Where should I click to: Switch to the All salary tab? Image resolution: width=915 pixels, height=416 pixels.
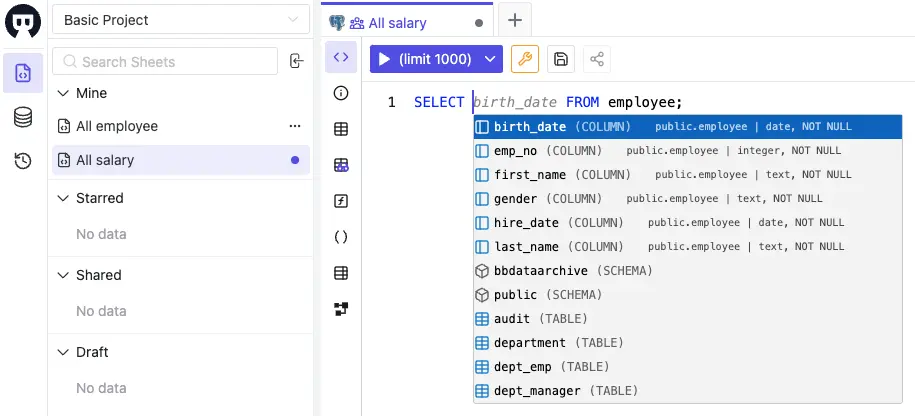tap(396, 22)
